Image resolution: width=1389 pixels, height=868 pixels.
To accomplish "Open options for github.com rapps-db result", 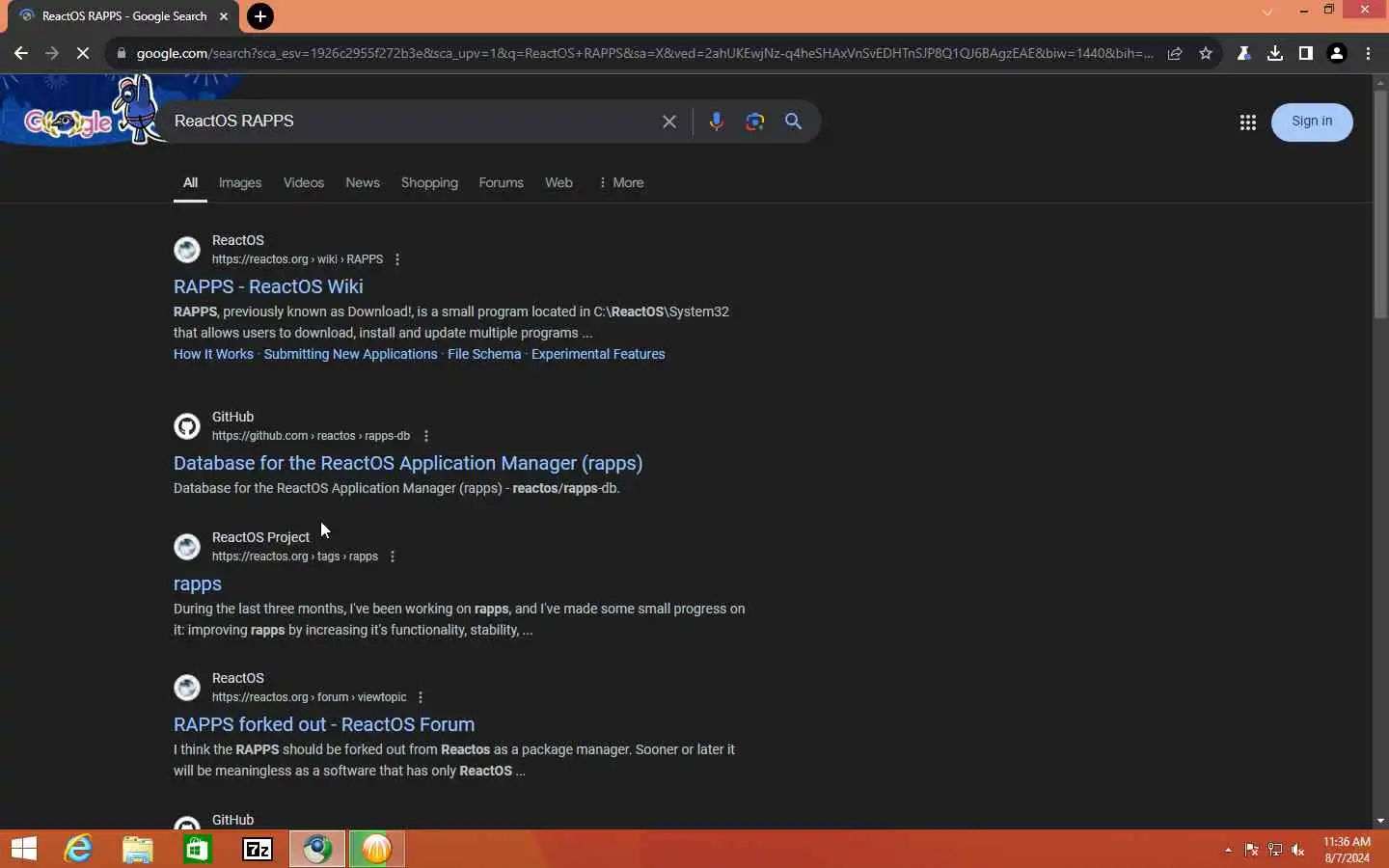I will tap(425, 436).
